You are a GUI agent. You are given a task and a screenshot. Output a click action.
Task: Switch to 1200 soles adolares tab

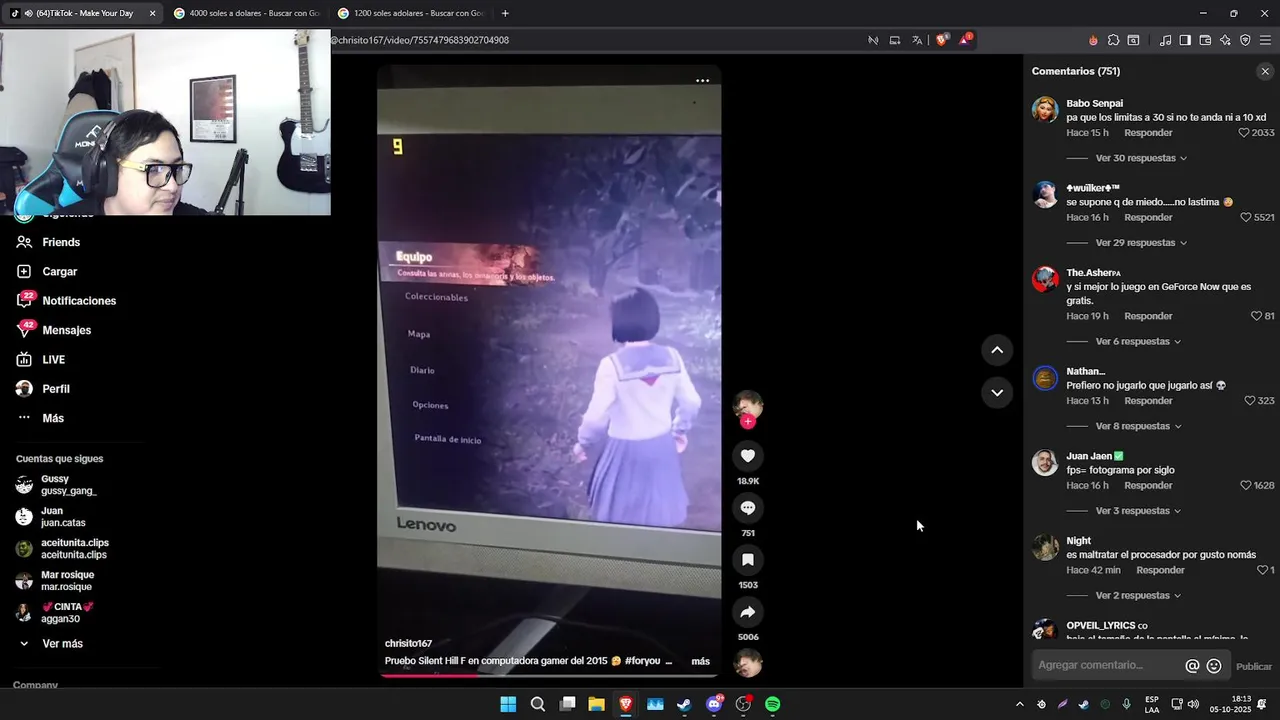[410, 13]
